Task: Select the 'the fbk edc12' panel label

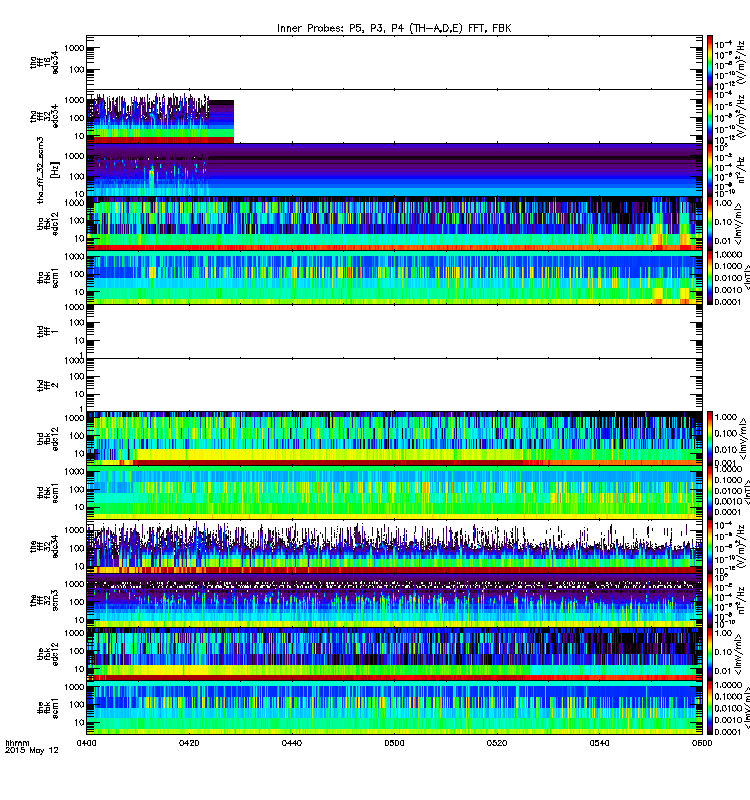Action: coord(48,654)
